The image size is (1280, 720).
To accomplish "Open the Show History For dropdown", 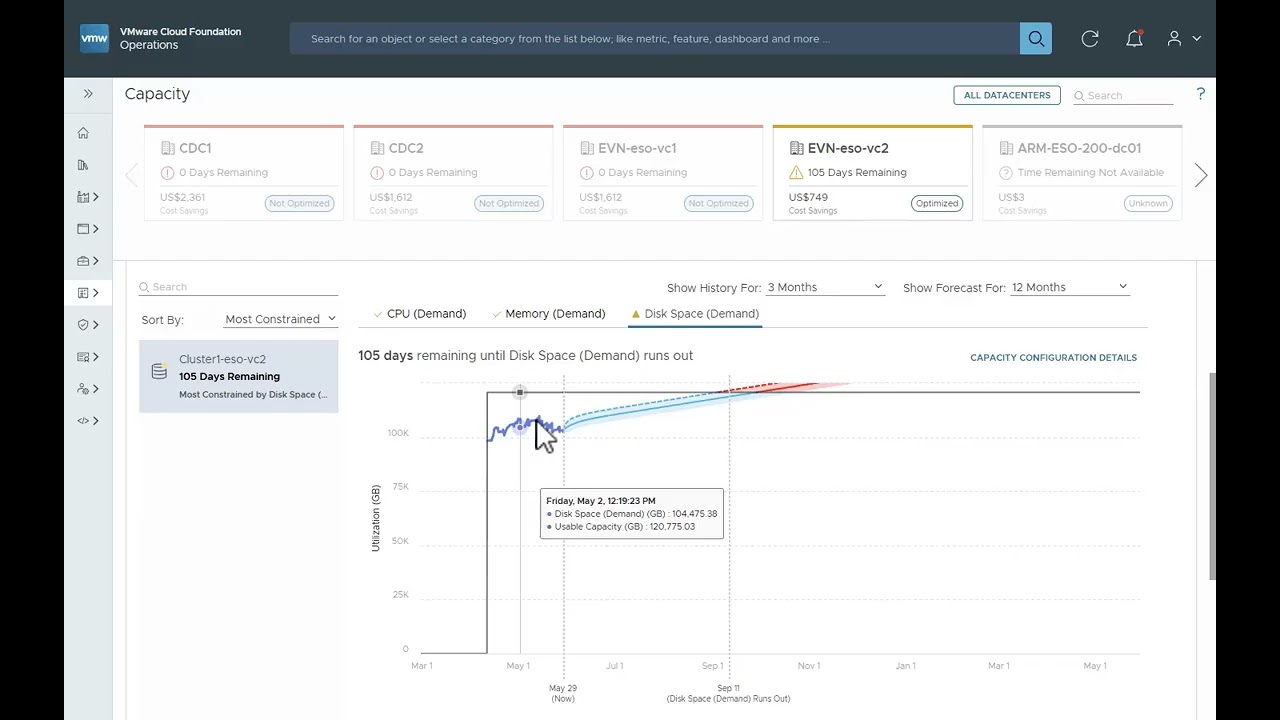I will (825, 288).
